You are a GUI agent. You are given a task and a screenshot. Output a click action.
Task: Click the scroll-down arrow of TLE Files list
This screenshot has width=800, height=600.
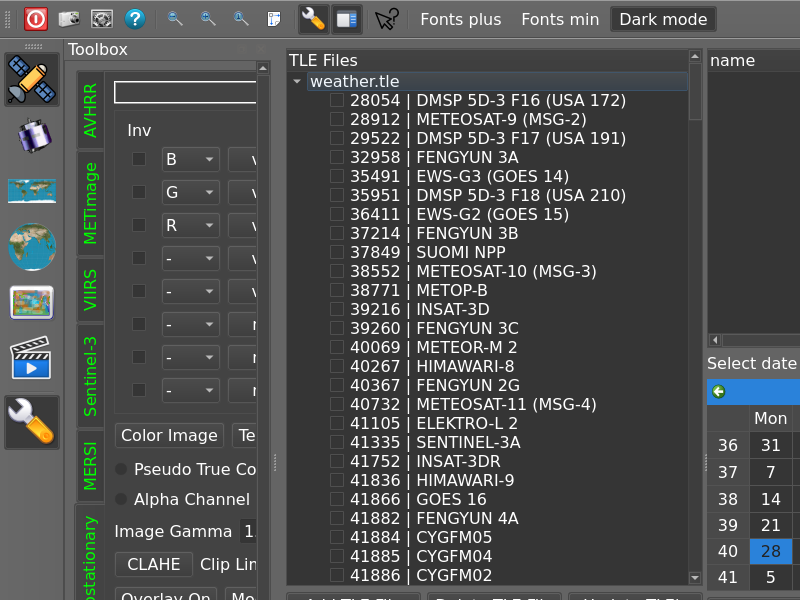(695, 578)
